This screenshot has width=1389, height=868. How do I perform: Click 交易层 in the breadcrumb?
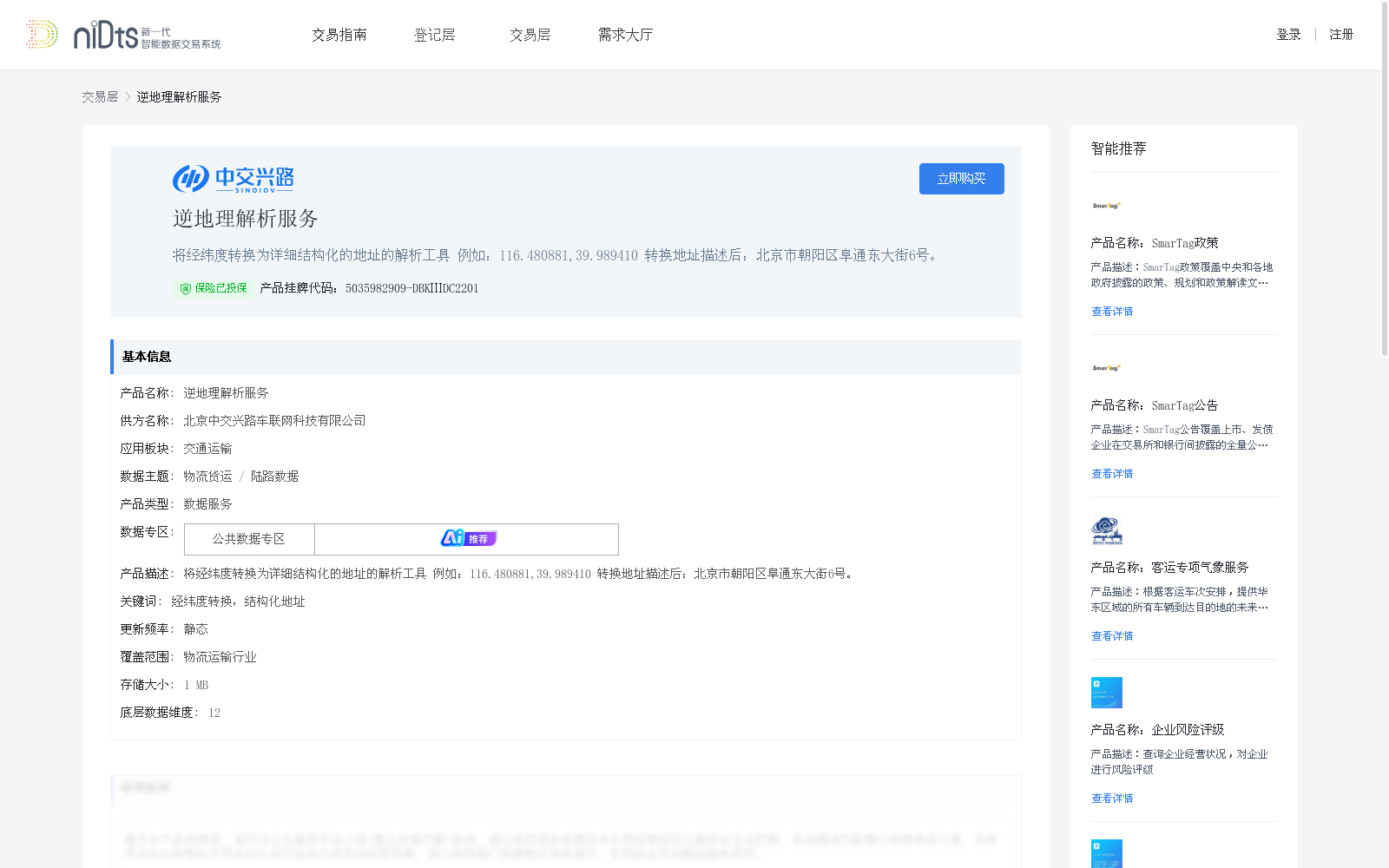tap(100, 97)
